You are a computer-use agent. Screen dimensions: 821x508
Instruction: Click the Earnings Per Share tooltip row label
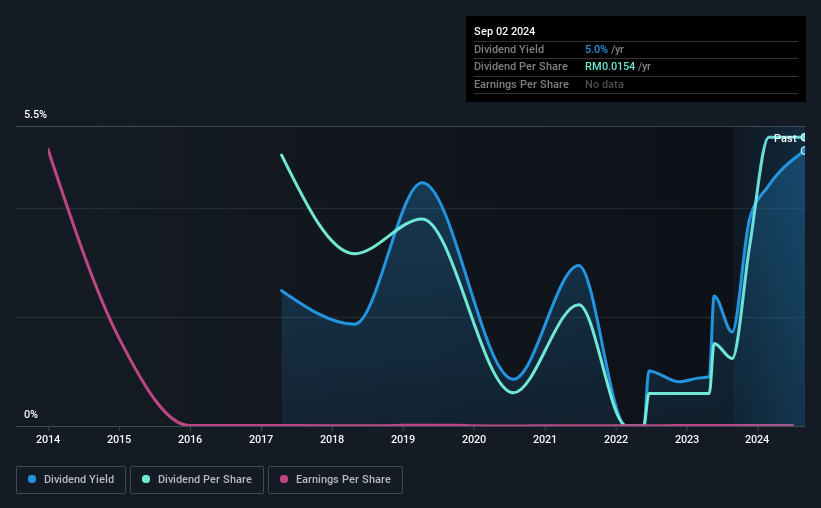(x=521, y=84)
